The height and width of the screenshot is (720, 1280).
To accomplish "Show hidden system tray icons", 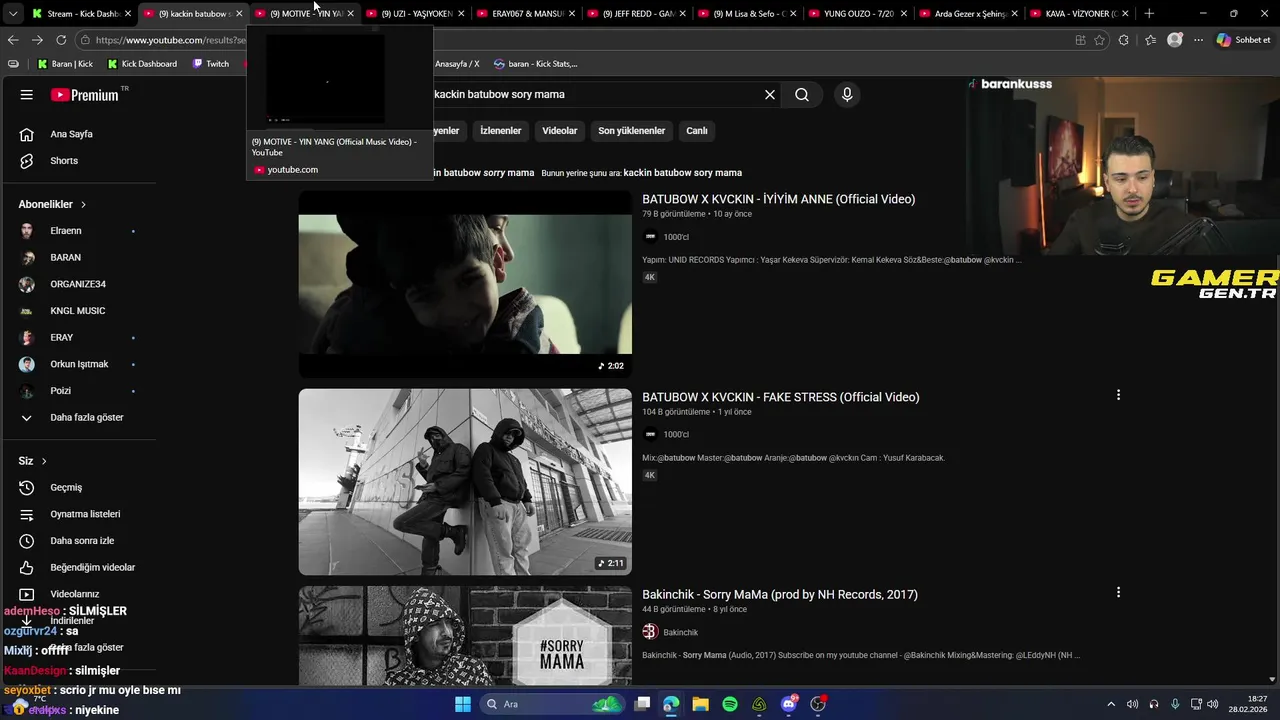I will 1111,704.
